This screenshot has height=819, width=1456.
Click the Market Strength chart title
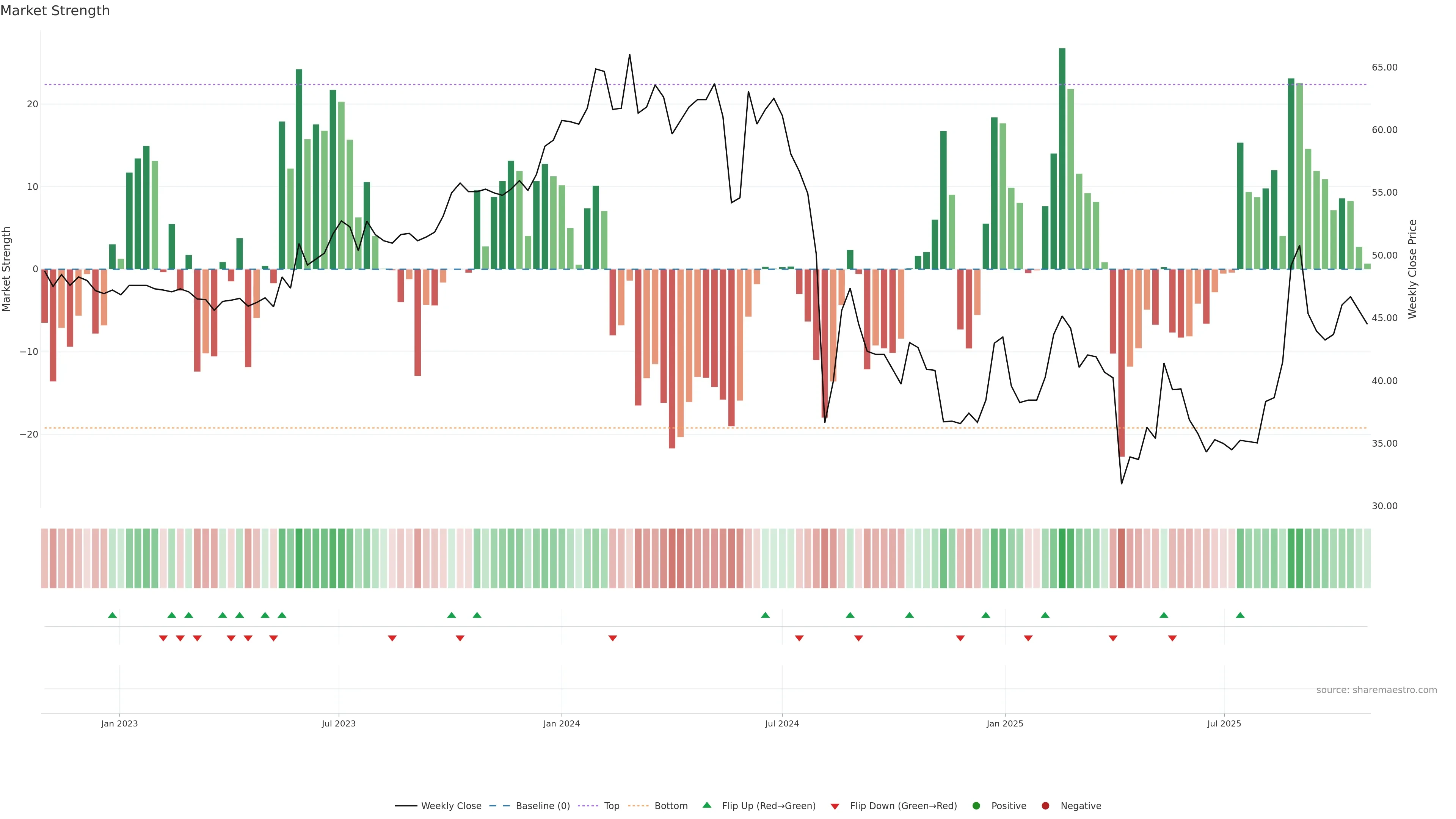coord(55,11)
